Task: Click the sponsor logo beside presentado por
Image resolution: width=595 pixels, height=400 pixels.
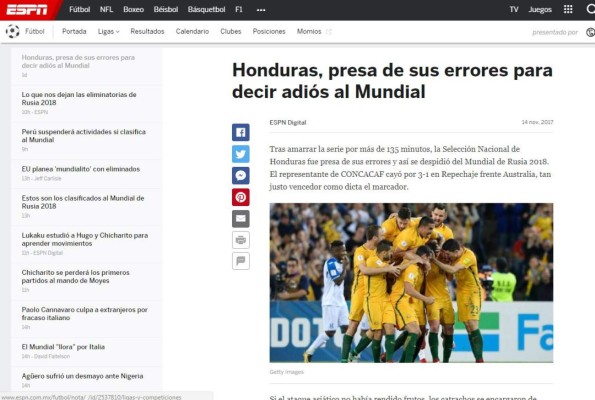Action: (590, 32)
